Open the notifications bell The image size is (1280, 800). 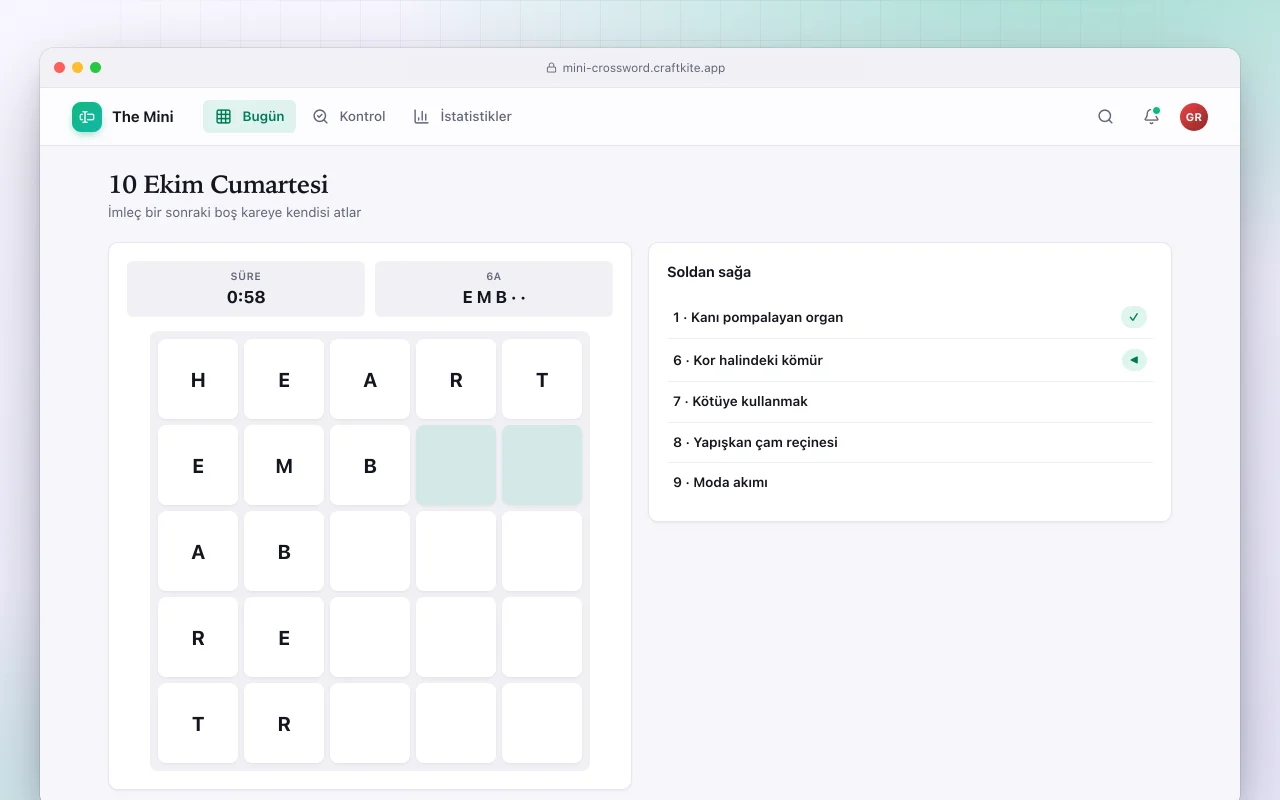pos(1151,117)
